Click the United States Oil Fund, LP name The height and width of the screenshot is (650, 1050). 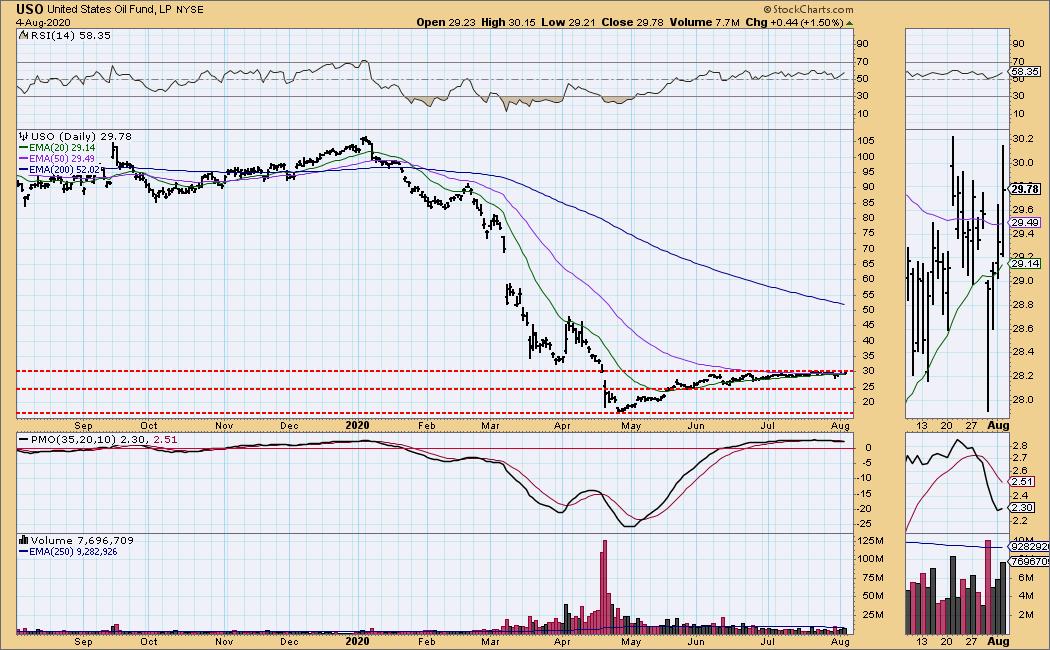[110, 9]
